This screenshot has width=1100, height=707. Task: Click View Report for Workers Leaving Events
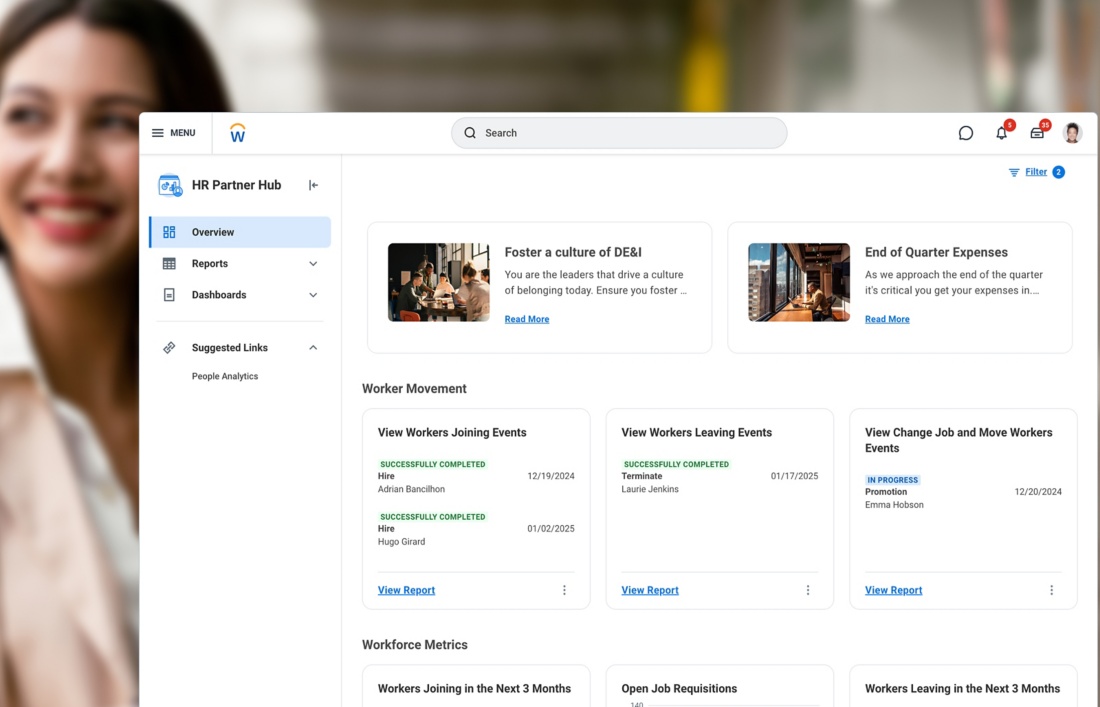(x=650, y=590)
